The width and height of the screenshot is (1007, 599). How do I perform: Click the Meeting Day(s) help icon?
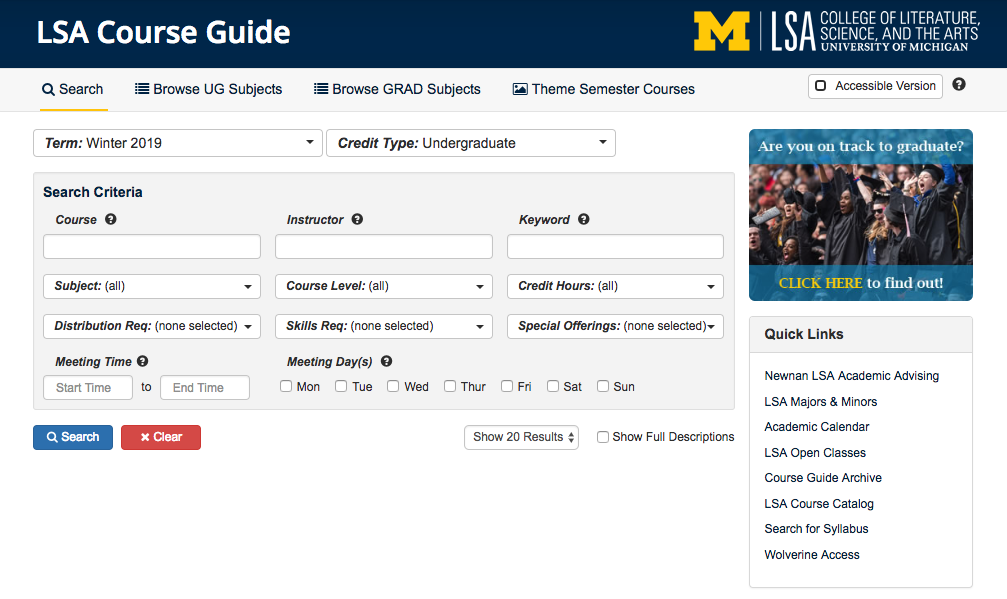pos(386,361)
